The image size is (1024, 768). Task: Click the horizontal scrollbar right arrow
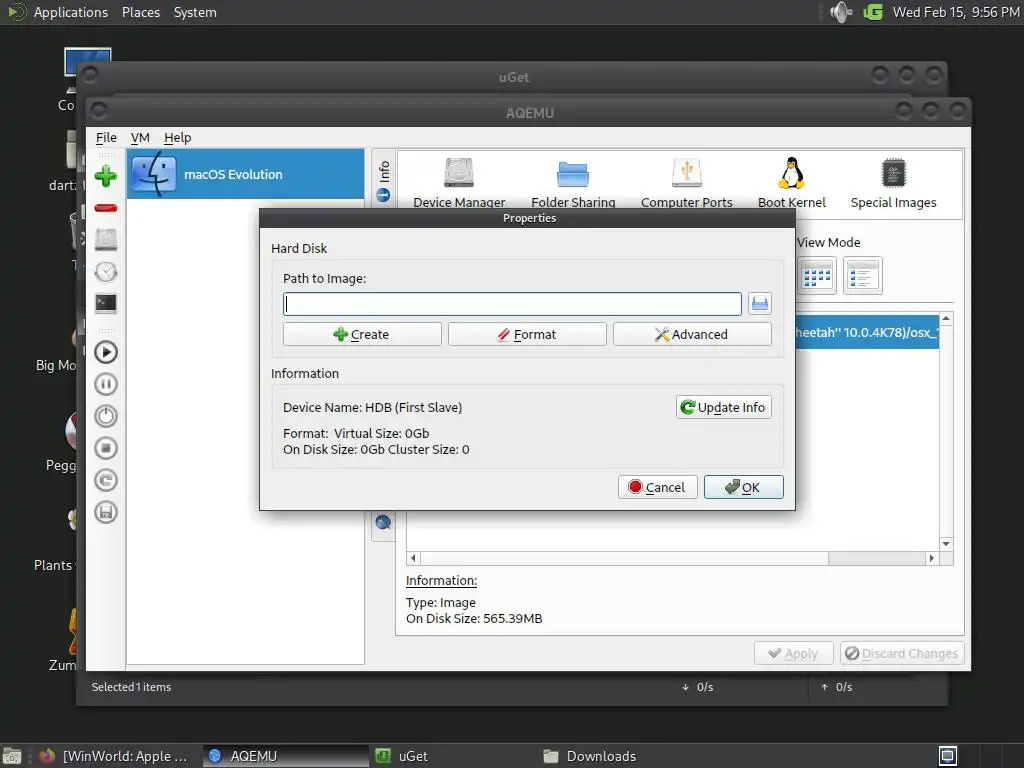932,558
